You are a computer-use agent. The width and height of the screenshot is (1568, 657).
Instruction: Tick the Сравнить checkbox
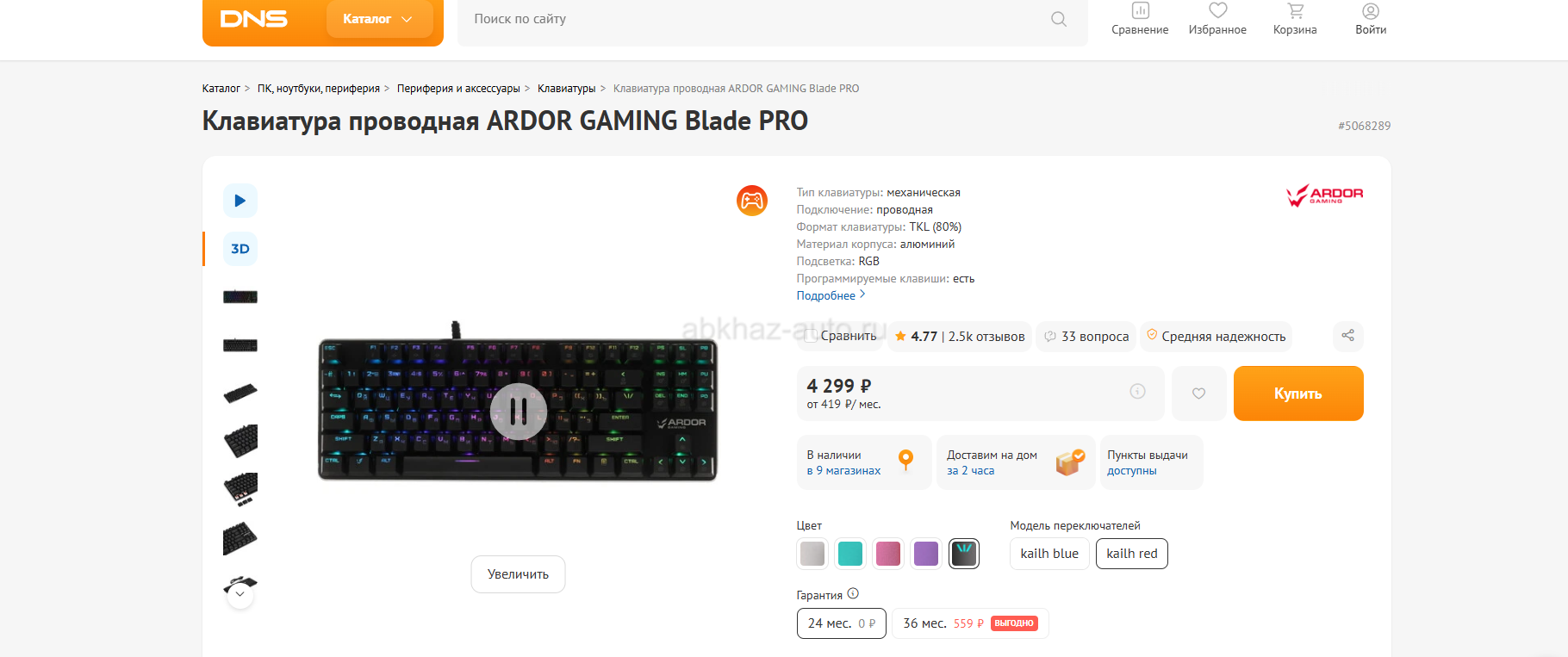tap(811, 337)
